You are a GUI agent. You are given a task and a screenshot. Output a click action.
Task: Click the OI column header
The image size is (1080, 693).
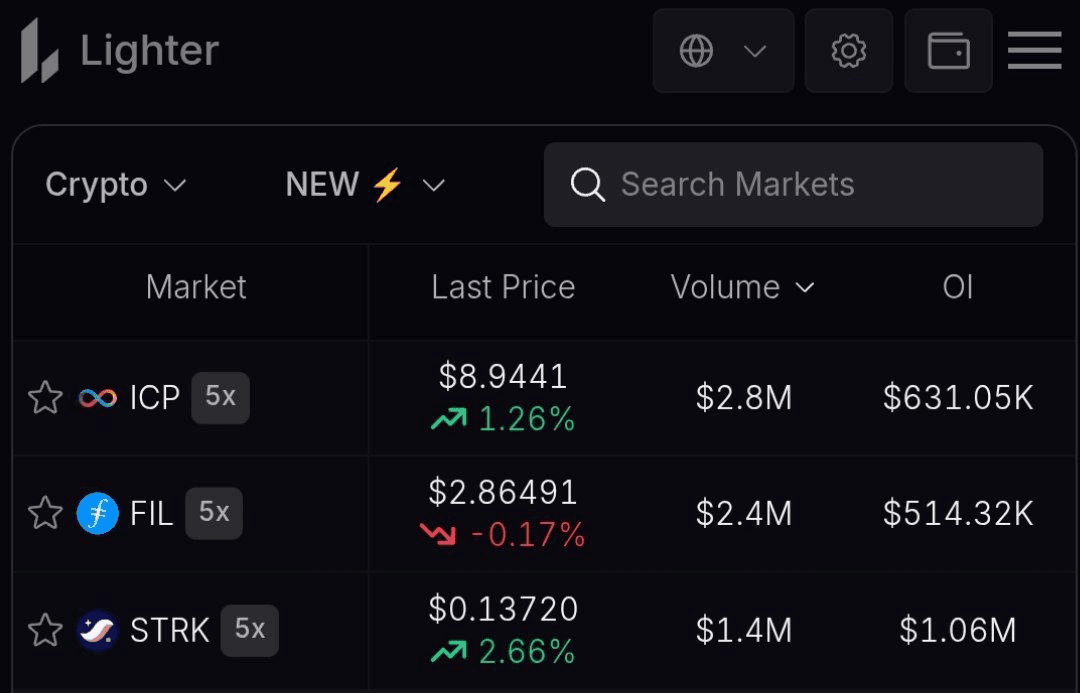[x=957, y=288]
